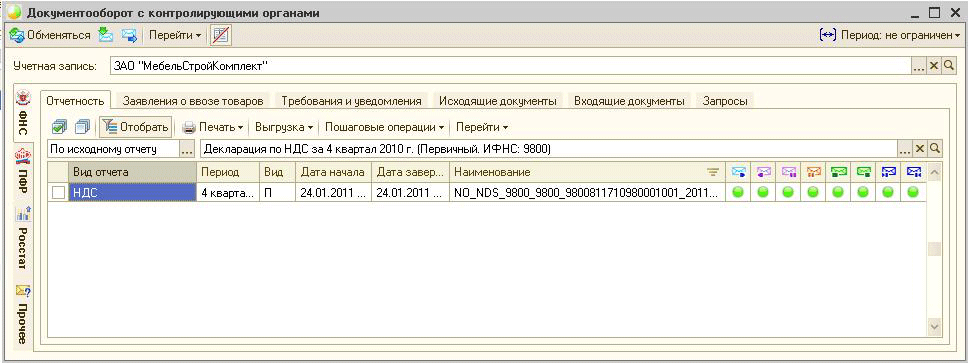Open the Входящие документы tab
This screenshot has height=363, width=968.
click(x=629, y=101)
